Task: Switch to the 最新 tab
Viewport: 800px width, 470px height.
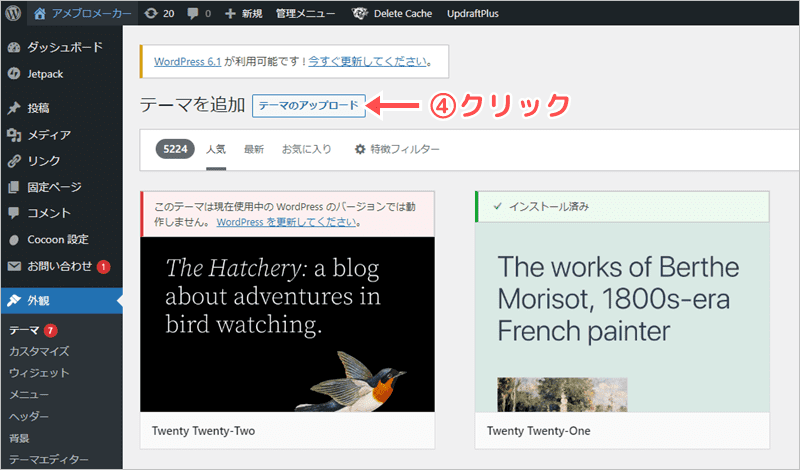Action: (254, 149)
